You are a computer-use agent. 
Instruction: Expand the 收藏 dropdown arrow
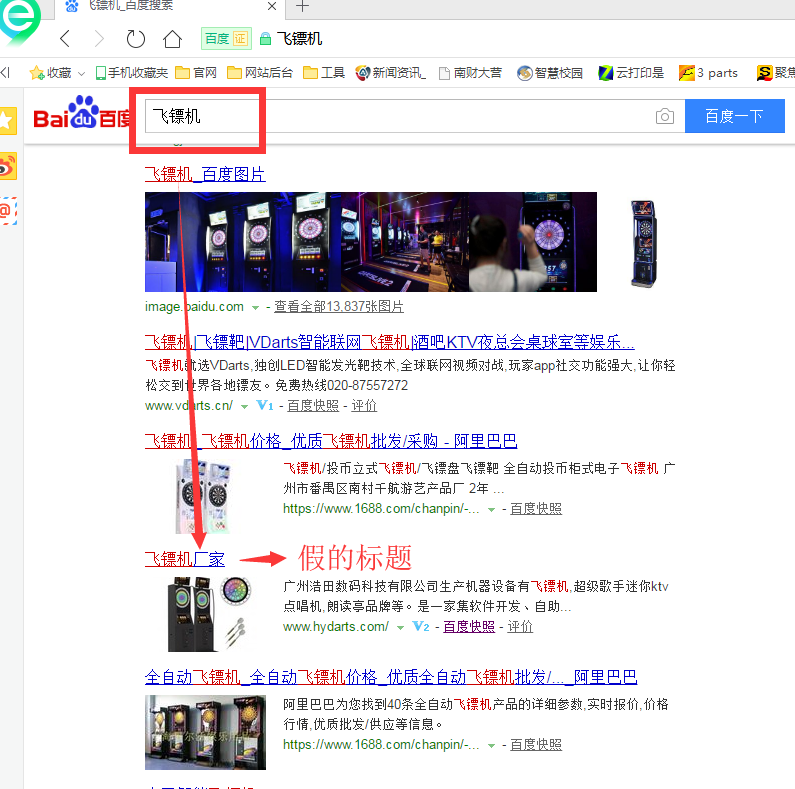tap(81, 74)
